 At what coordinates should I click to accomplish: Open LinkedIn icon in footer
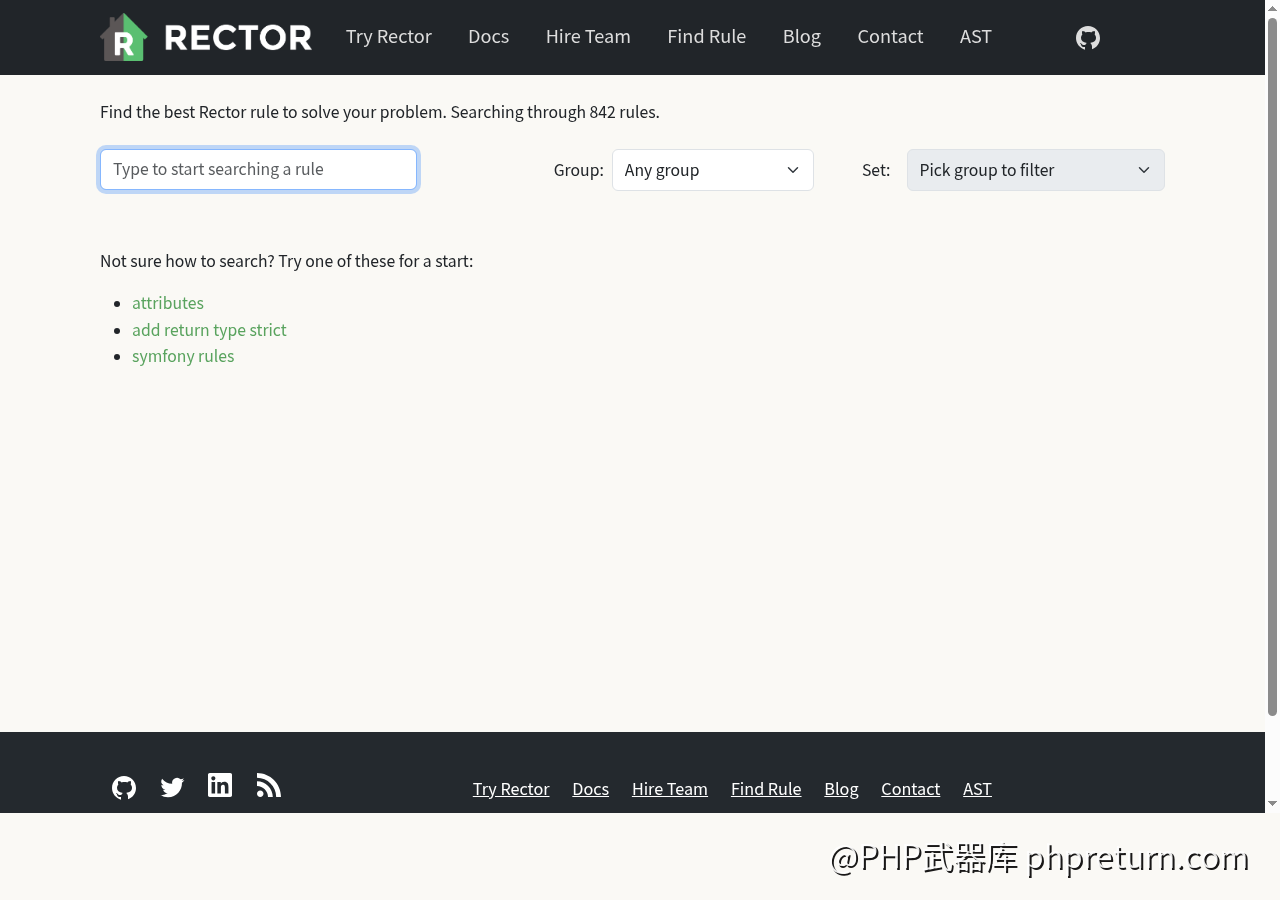pos(220,785)
